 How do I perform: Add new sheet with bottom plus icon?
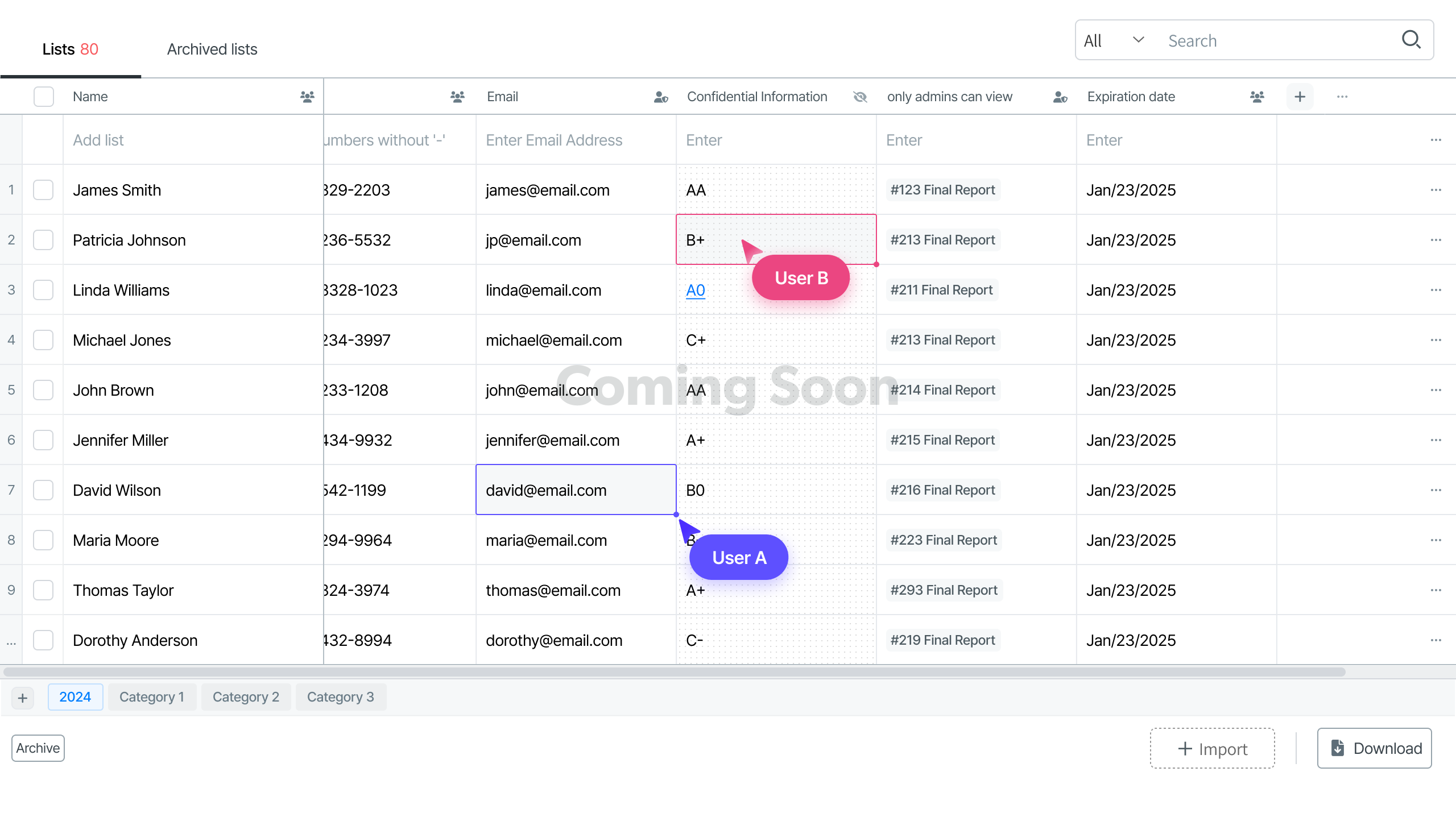click(23, 698)
